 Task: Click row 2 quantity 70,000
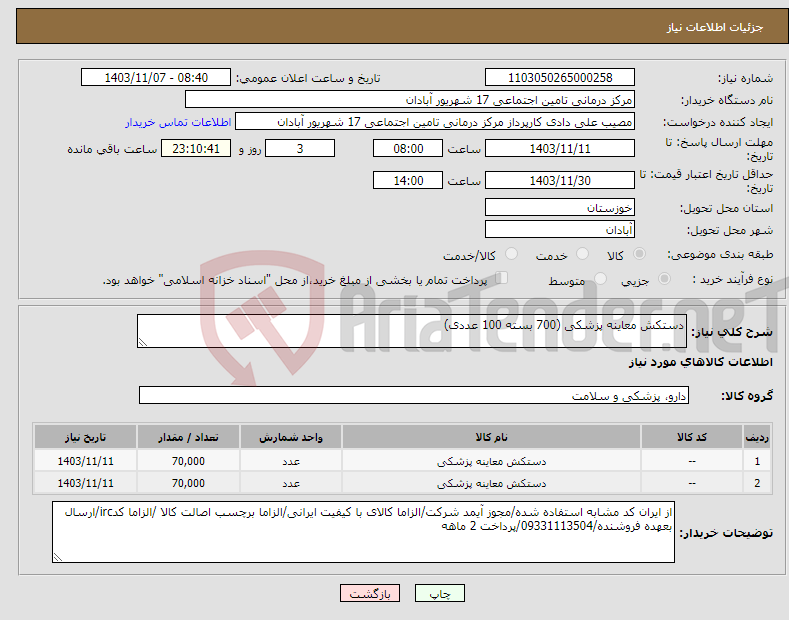click(188, 483)
